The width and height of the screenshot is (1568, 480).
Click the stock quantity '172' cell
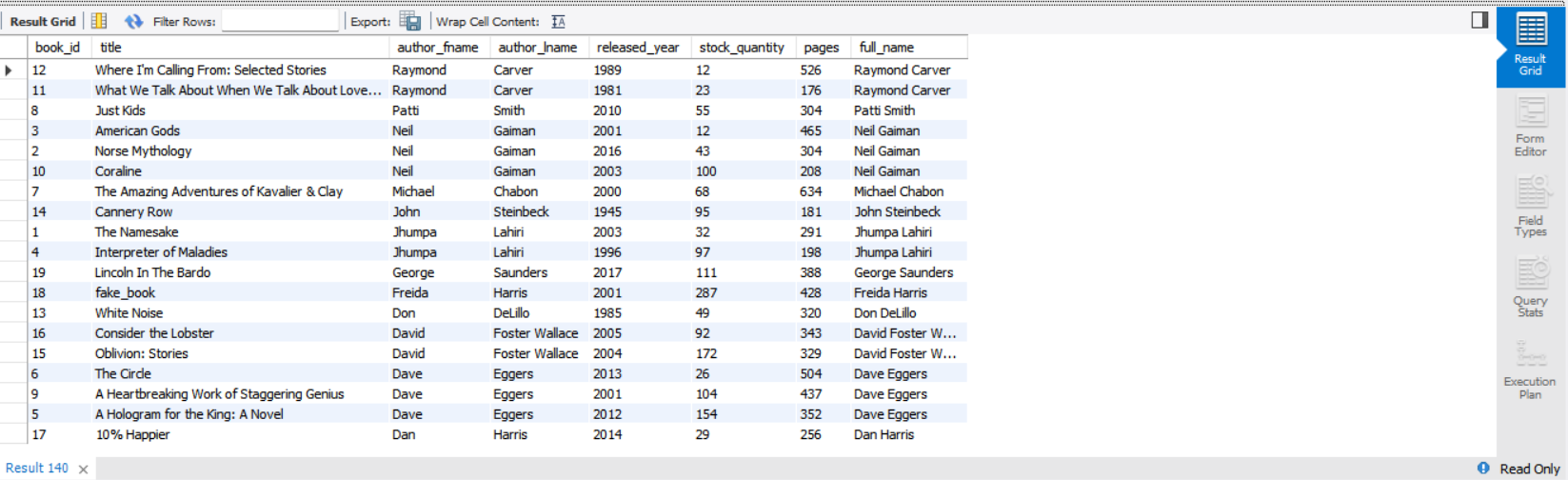coord(744,353)
